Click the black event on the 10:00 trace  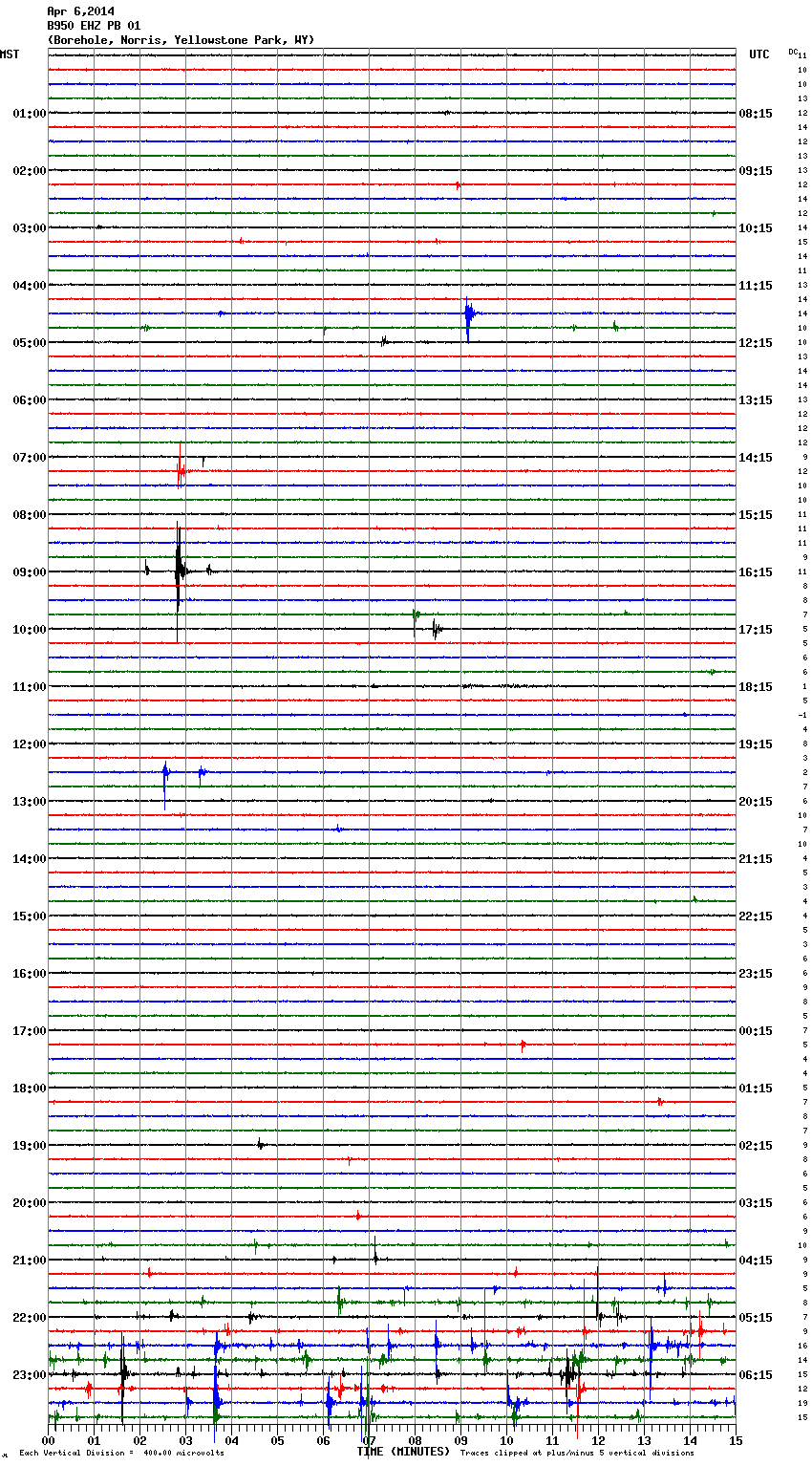436,629
